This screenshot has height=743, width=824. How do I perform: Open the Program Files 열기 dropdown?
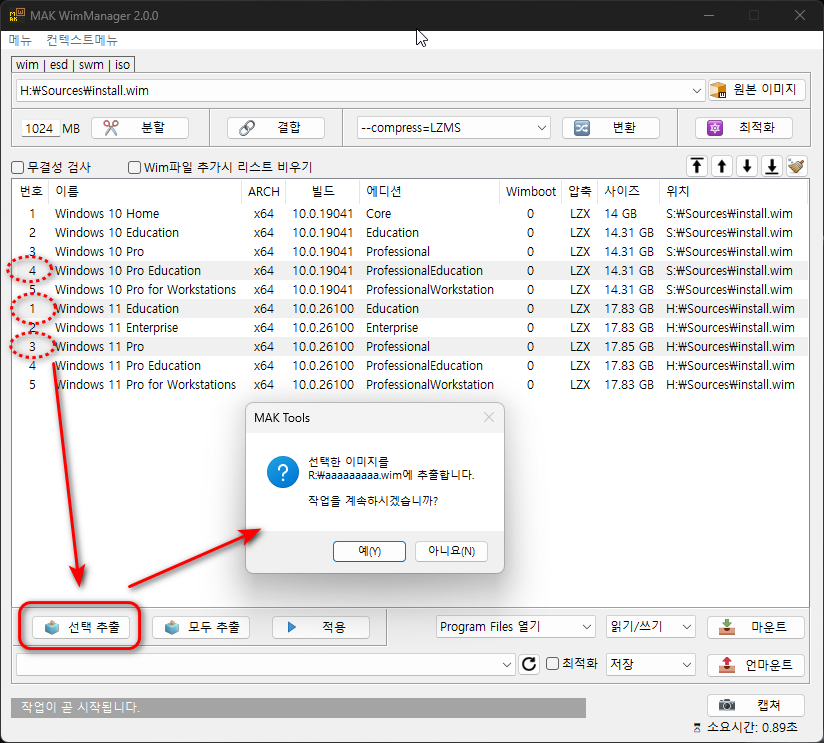516,627
